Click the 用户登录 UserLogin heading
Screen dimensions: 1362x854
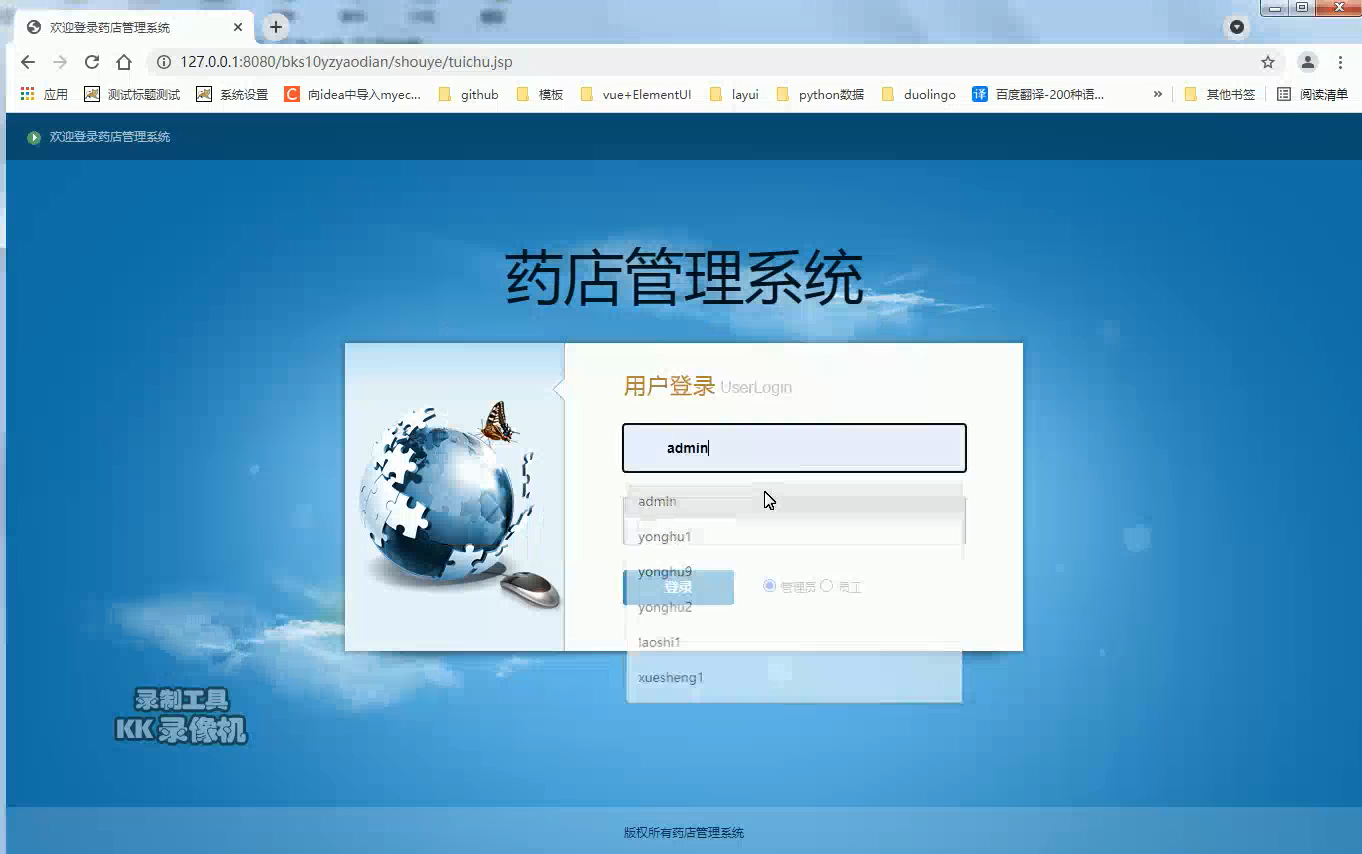pos(707,387)
